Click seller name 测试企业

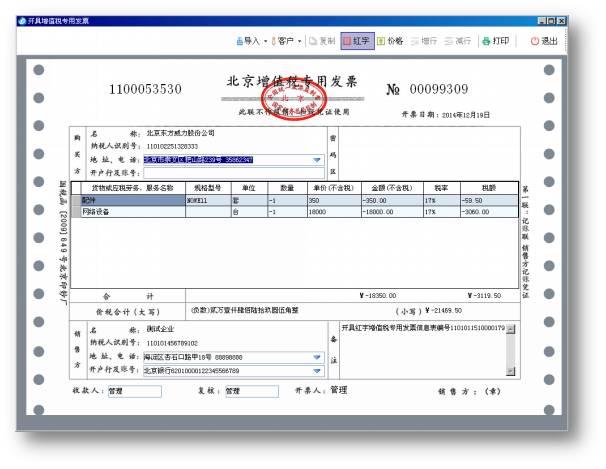160,329
